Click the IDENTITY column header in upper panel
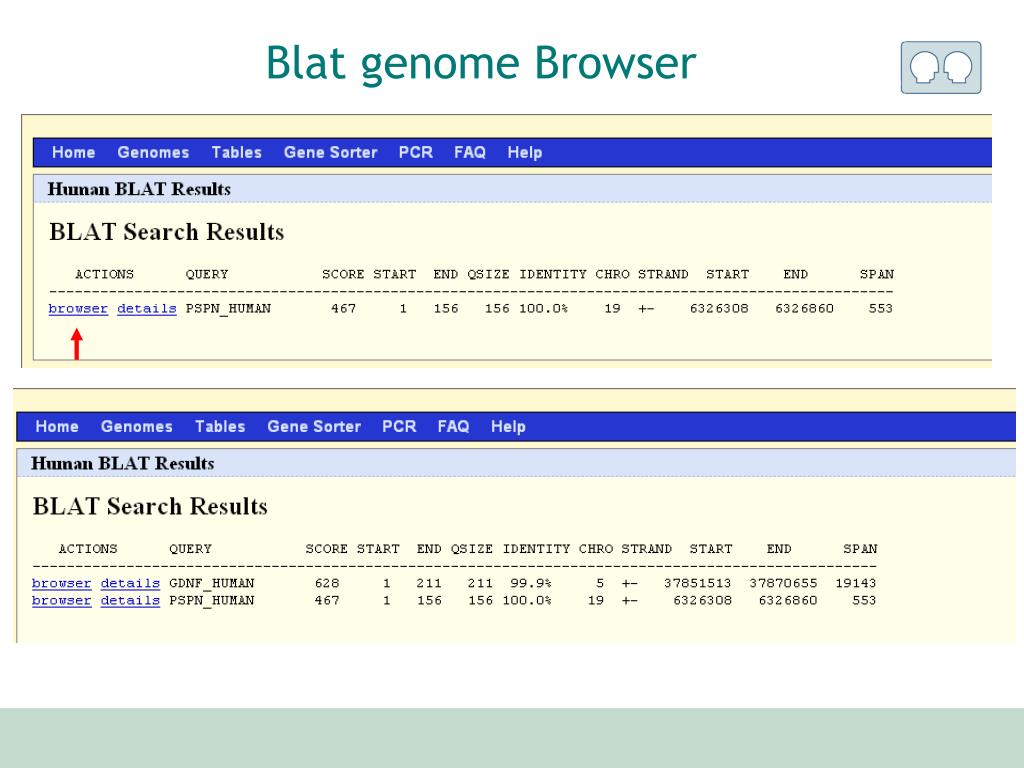 [x=552, y=274]
